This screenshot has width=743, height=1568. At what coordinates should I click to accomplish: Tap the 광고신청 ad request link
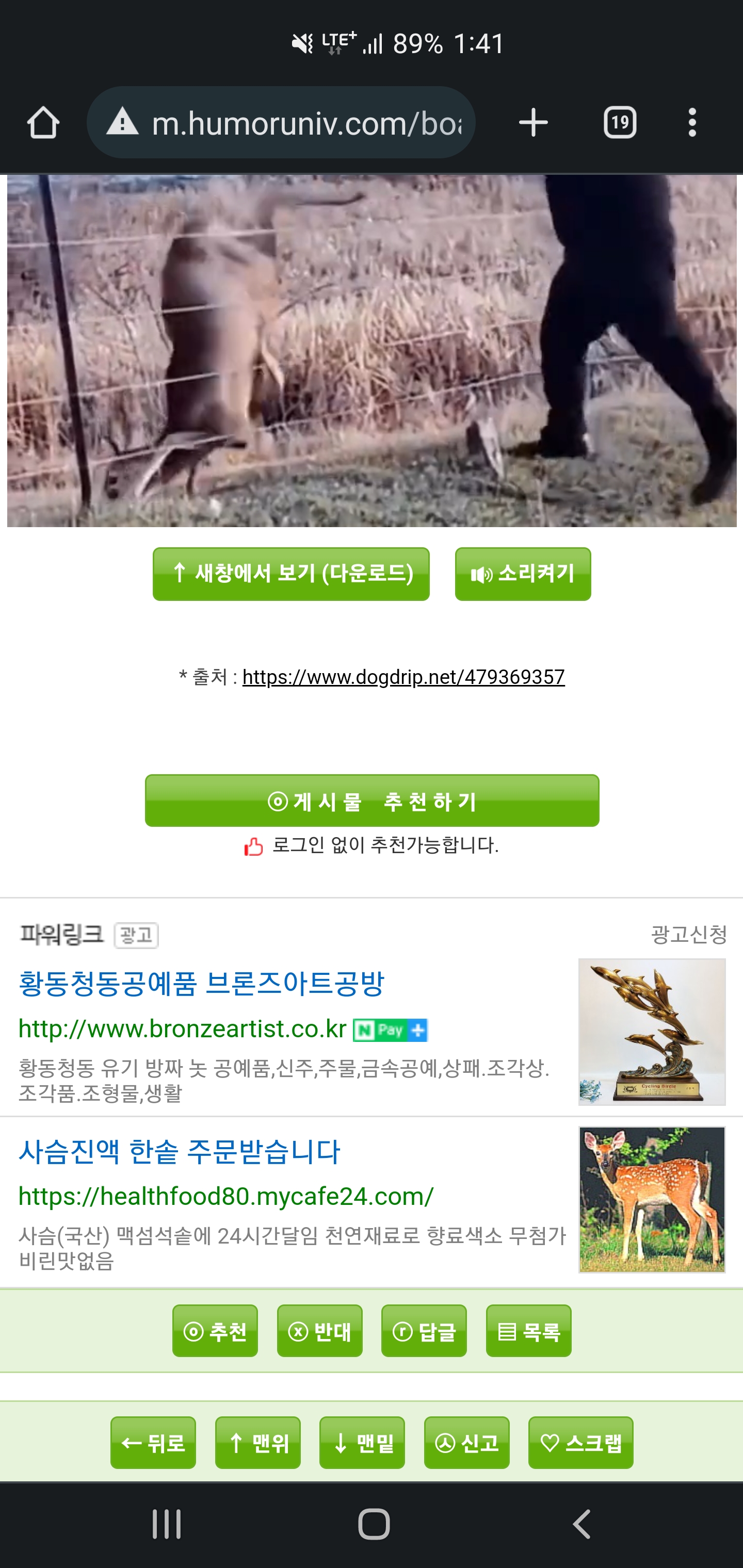tap(689, 934)
